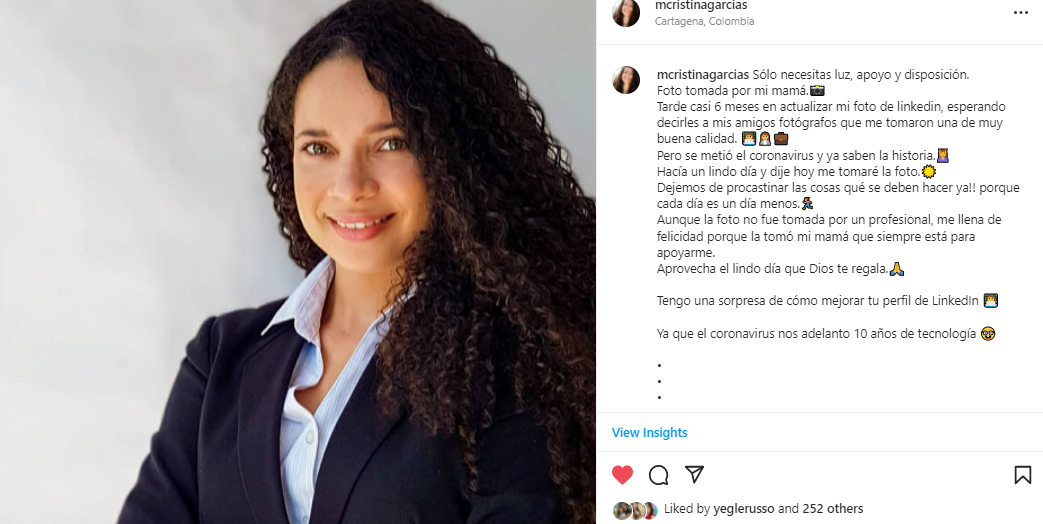Click the third liker avatar thumbnail
The image size is (1043, 524).
coord(650,510)
